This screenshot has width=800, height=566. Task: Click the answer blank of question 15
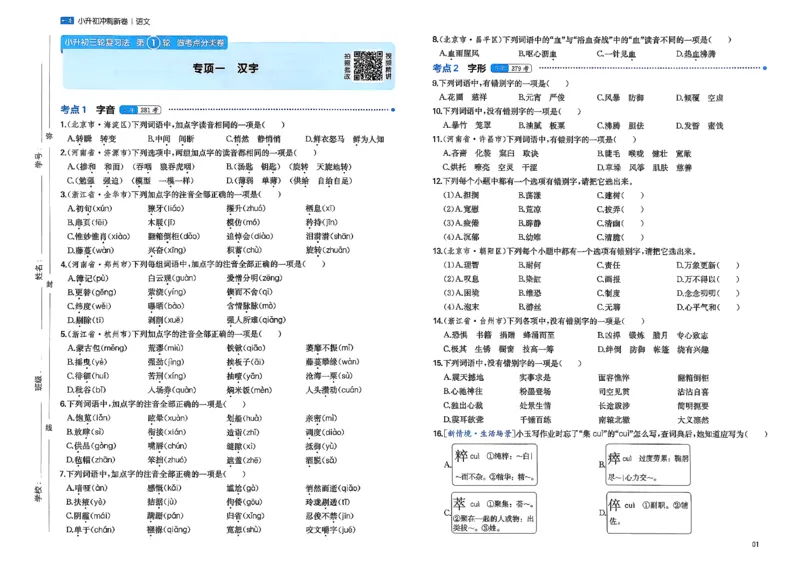[572, 363]
